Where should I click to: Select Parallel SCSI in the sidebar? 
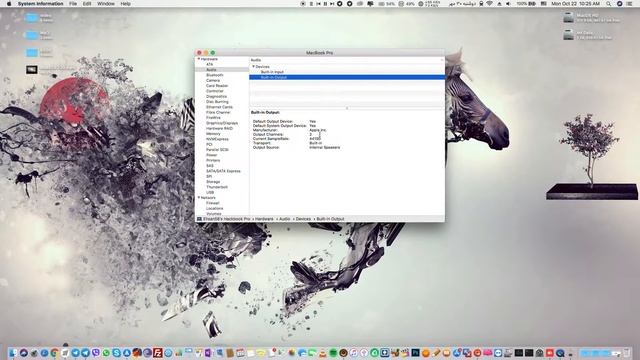(217, 149)
